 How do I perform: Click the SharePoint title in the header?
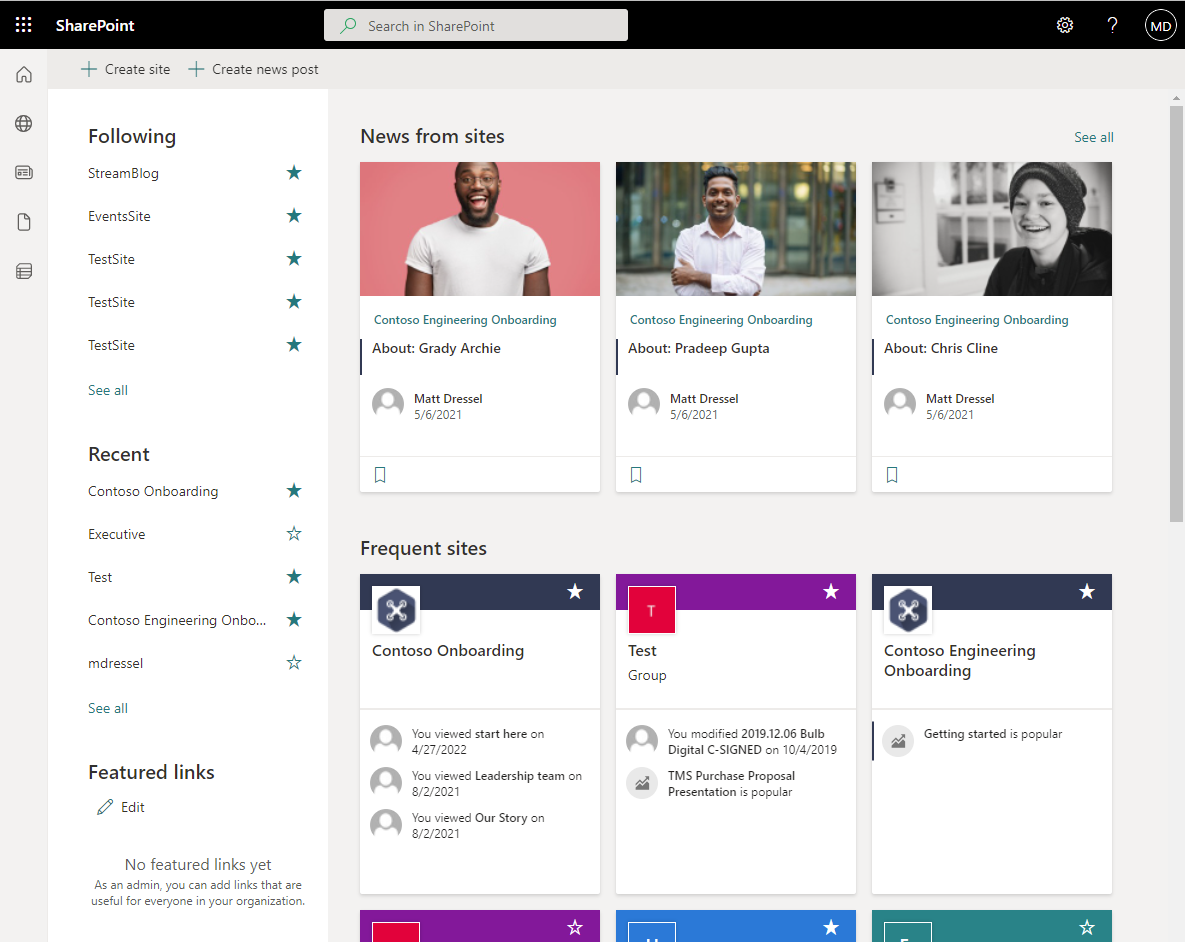(94, 25)
